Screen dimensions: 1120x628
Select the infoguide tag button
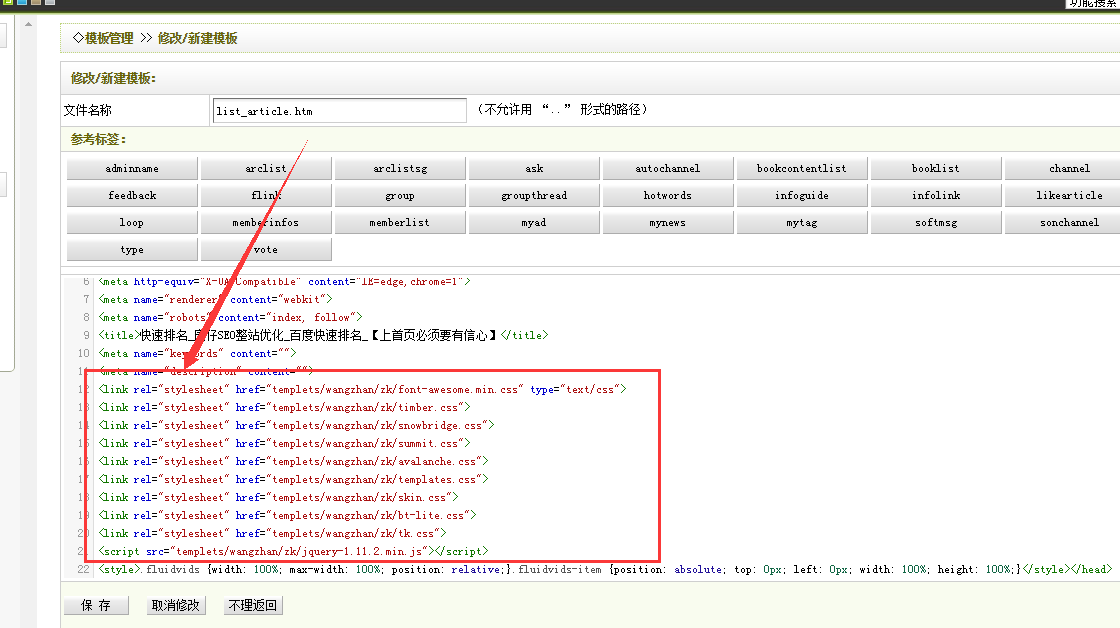click(x=802, y=196)
